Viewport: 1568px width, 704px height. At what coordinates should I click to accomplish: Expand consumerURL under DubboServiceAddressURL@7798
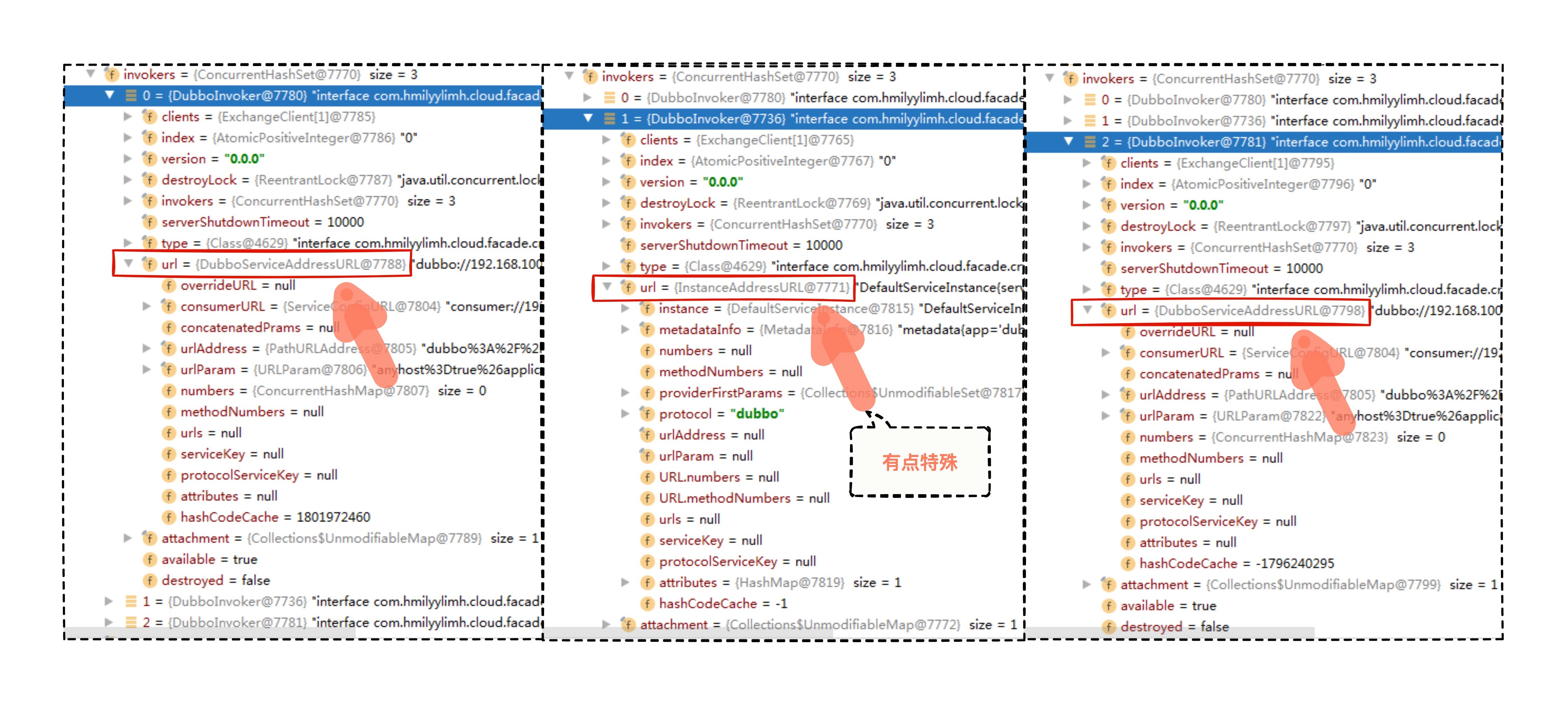point(1105,353)
